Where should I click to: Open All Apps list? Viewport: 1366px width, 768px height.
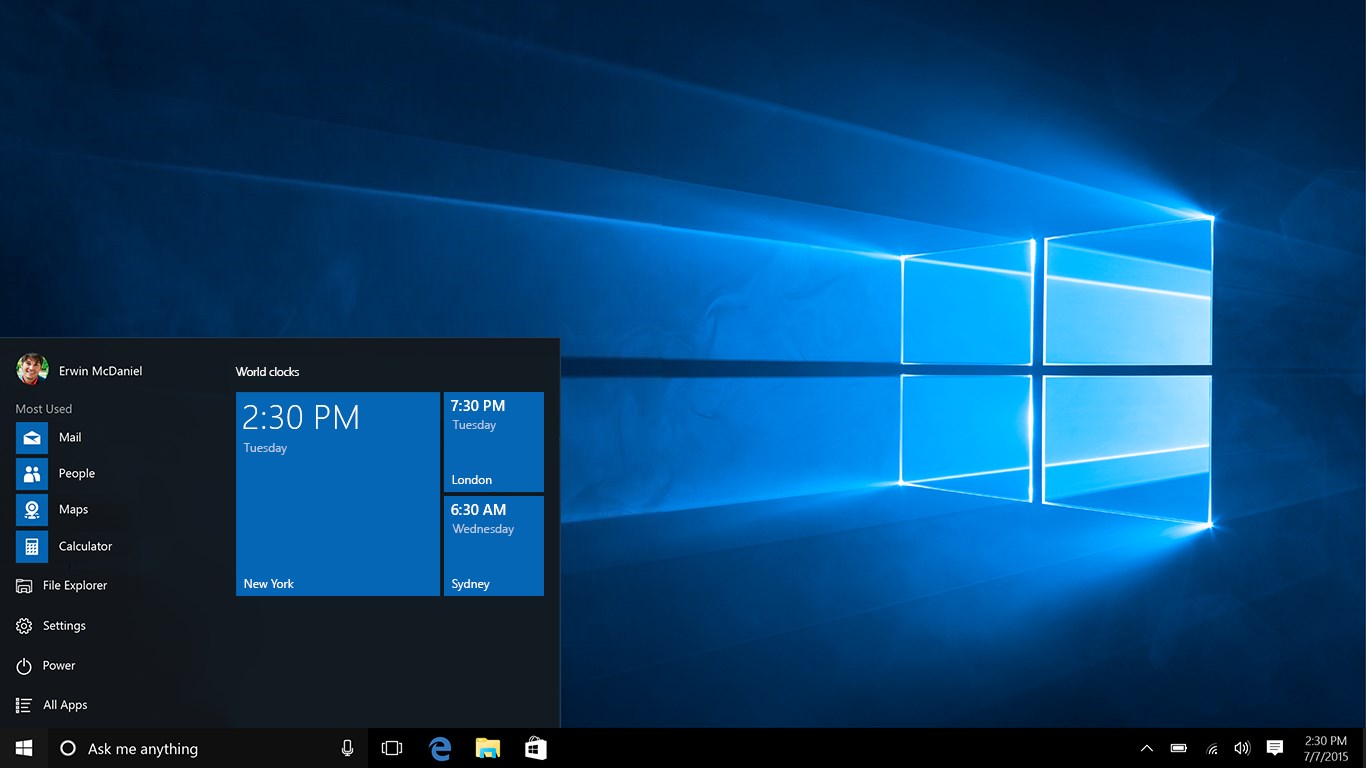62,704
